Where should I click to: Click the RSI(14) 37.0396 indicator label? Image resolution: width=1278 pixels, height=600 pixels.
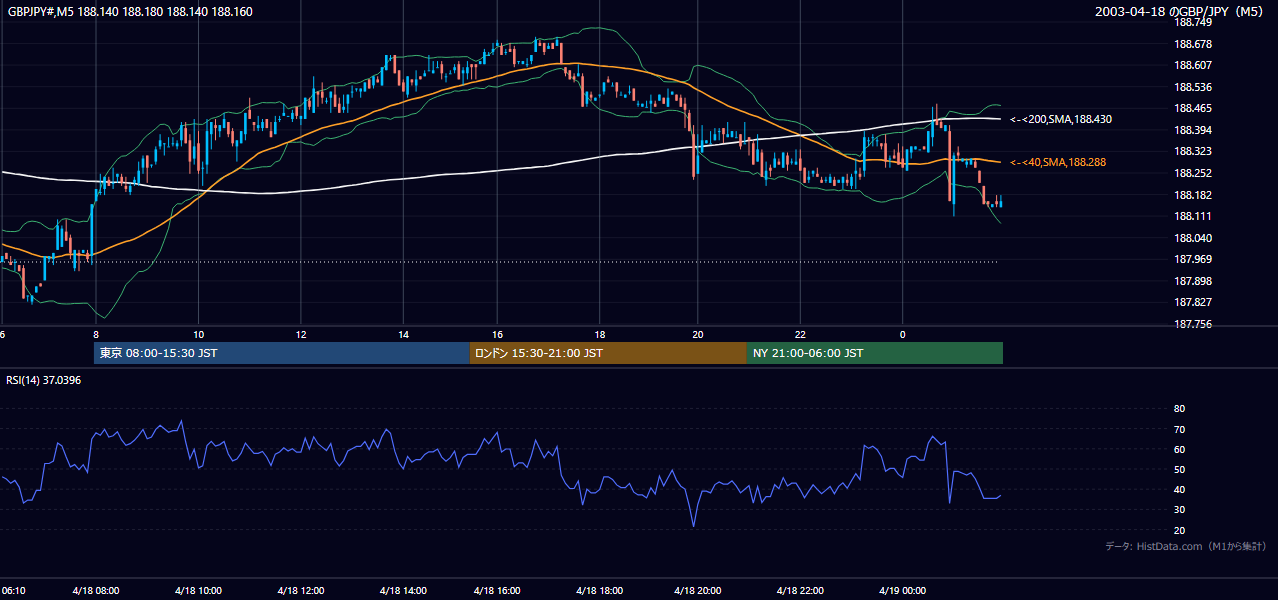coord(44,380)
